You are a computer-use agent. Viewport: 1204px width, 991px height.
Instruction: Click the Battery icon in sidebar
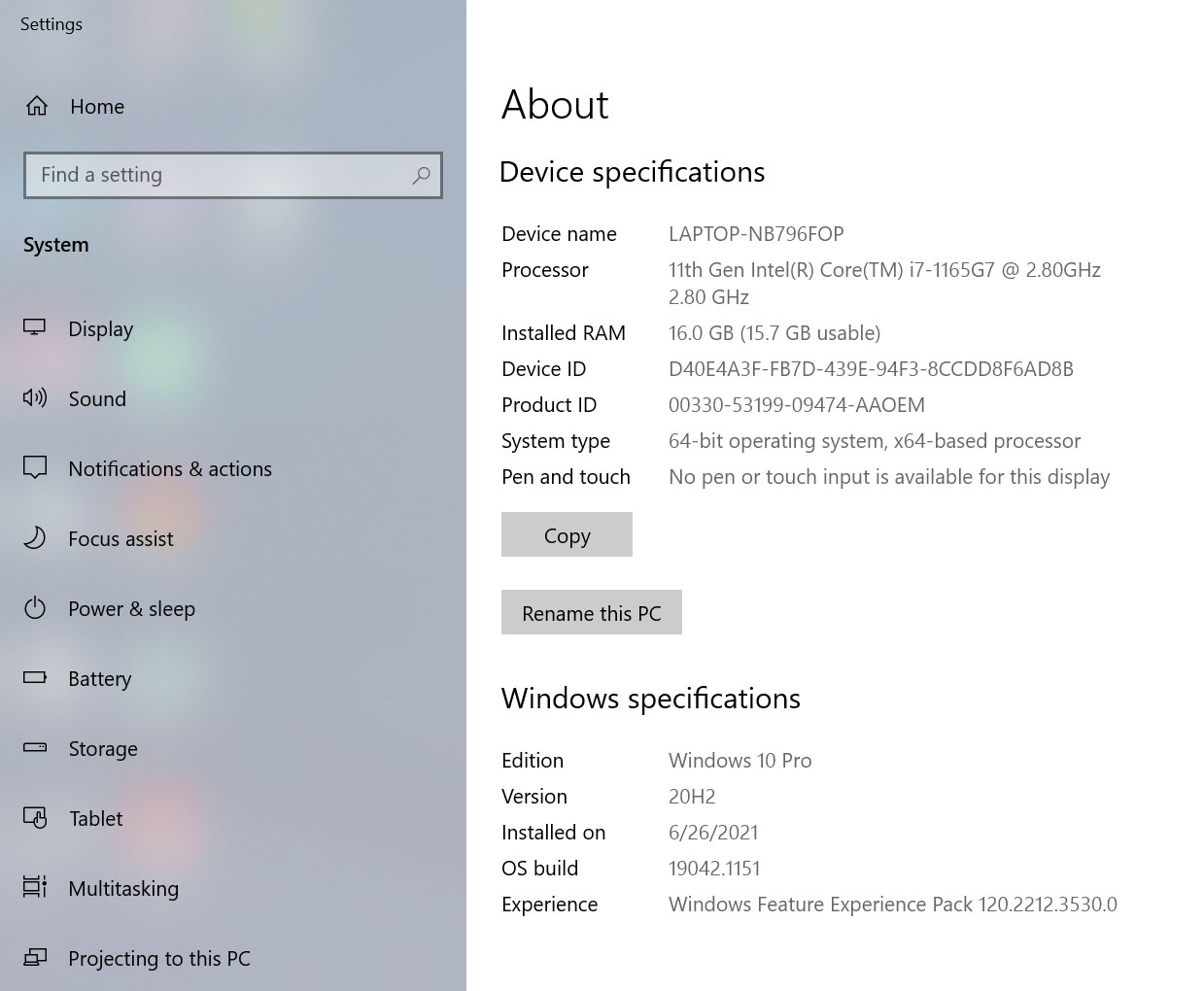[35, 677]
